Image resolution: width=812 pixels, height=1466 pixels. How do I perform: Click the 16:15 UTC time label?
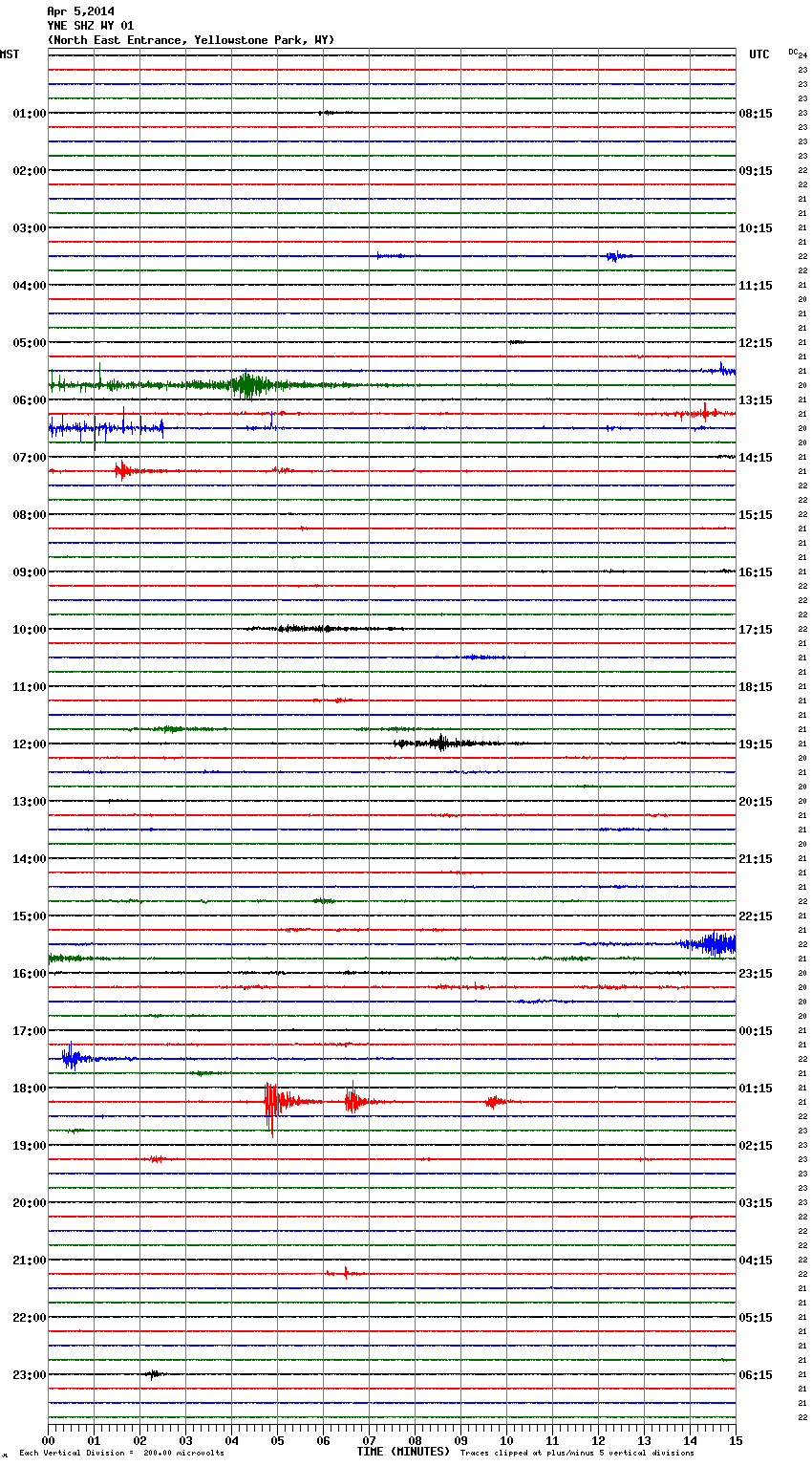pyautogui.click(x=756, y=572)
